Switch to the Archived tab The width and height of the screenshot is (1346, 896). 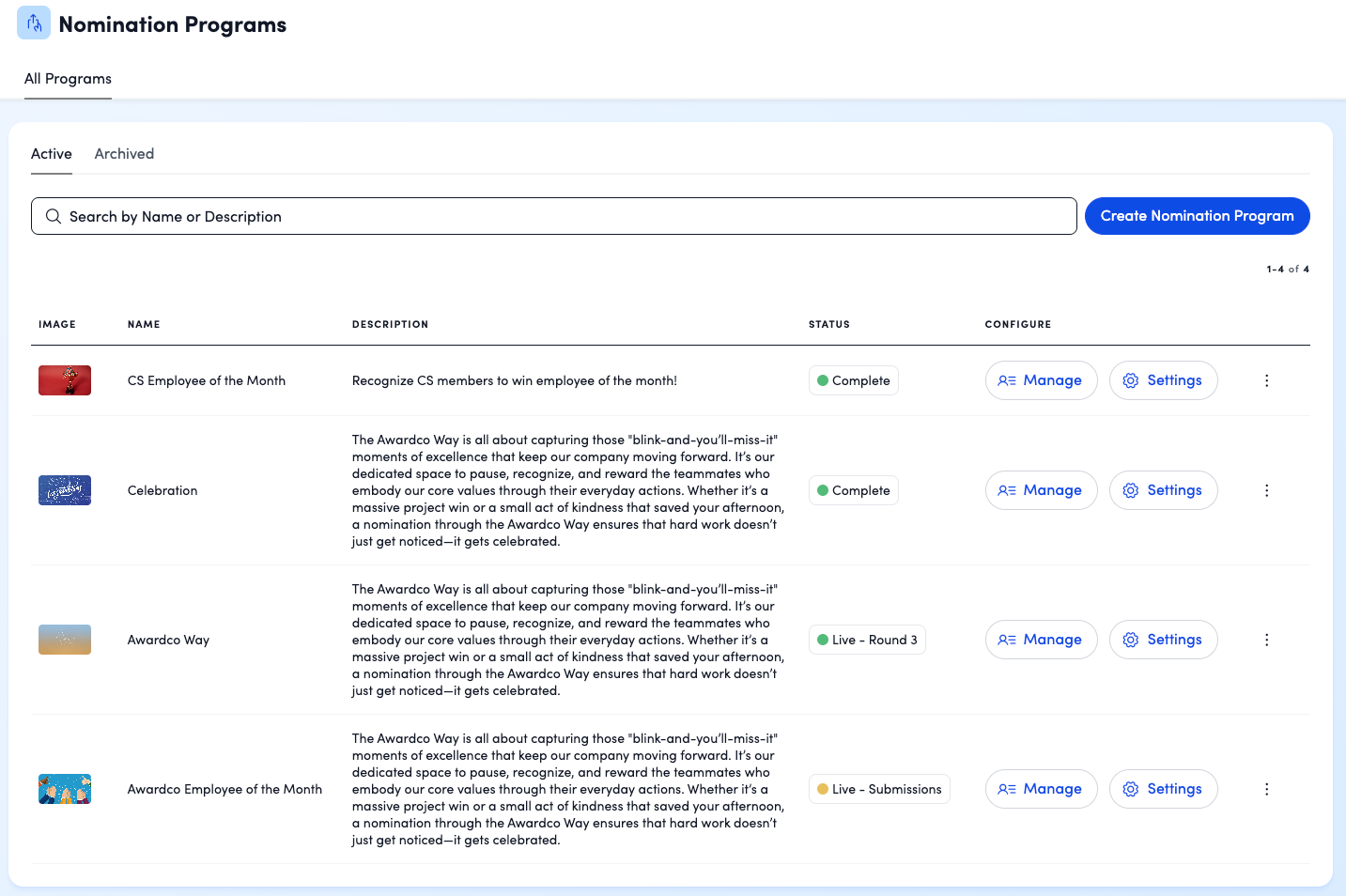(124, 154)
